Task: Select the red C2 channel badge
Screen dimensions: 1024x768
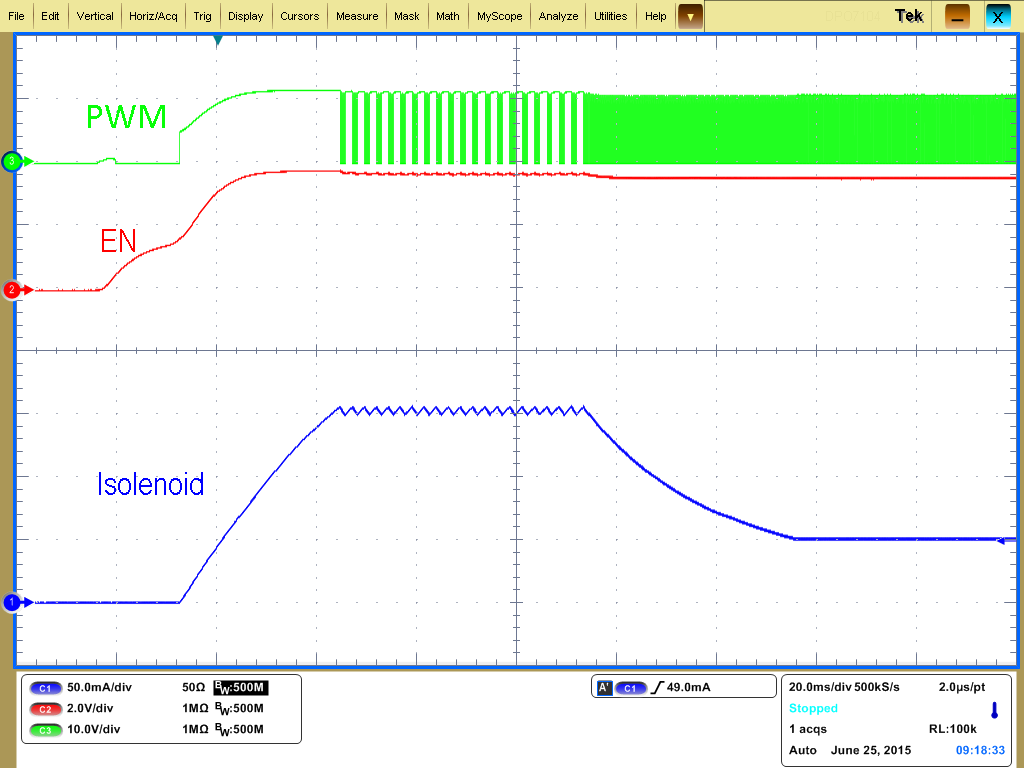Action: (x=45, y=708)
